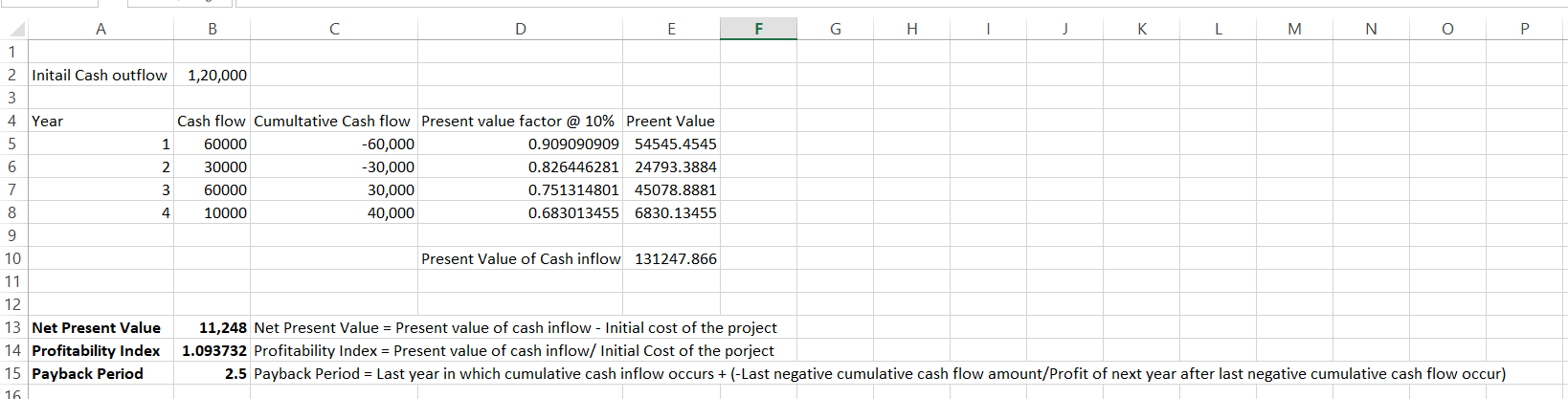Image resolution: width=1568 pixels, height=399 pixels.
Task: Click the Present value factor @ 10% header
Action: click(518, 121)
